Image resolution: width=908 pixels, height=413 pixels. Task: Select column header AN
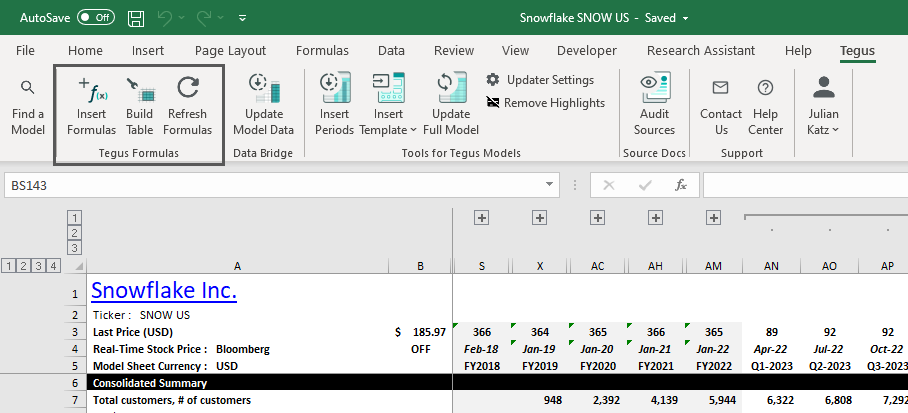(771, 266)
